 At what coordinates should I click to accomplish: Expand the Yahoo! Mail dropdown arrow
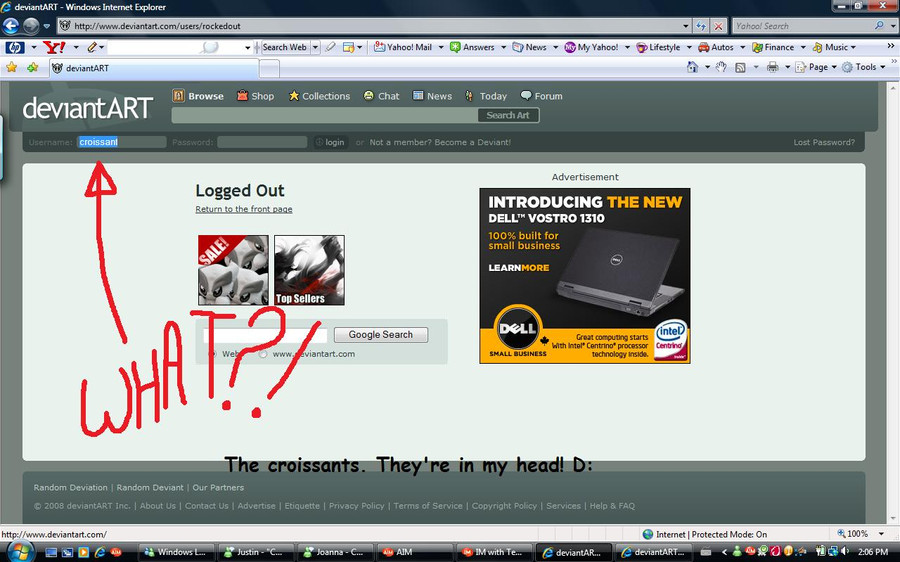pos(441,47)
